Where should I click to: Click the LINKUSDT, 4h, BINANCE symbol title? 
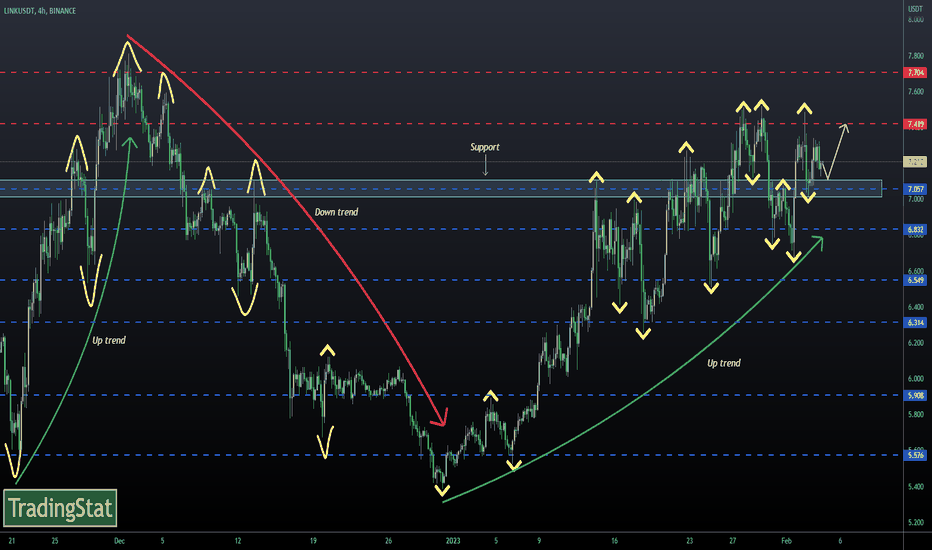click(40, 11)
